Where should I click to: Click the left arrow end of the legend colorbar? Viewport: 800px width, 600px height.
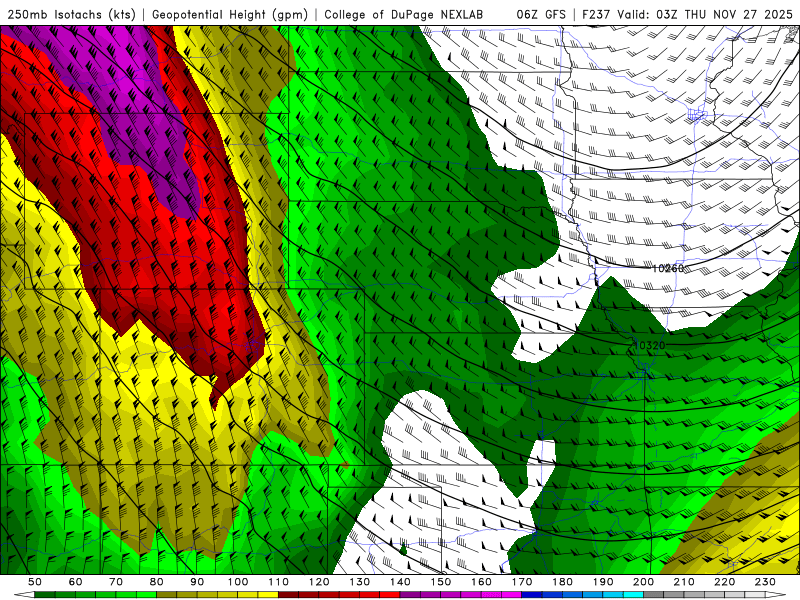pyautogui.click(x=24, y=595)
